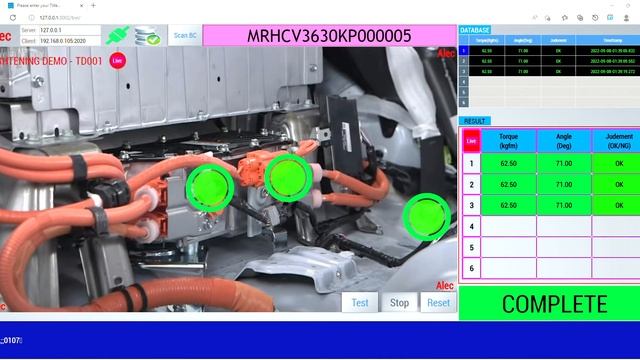
Task: Click the add-to-favorites icon in toolbar
Action: point(548,18)
